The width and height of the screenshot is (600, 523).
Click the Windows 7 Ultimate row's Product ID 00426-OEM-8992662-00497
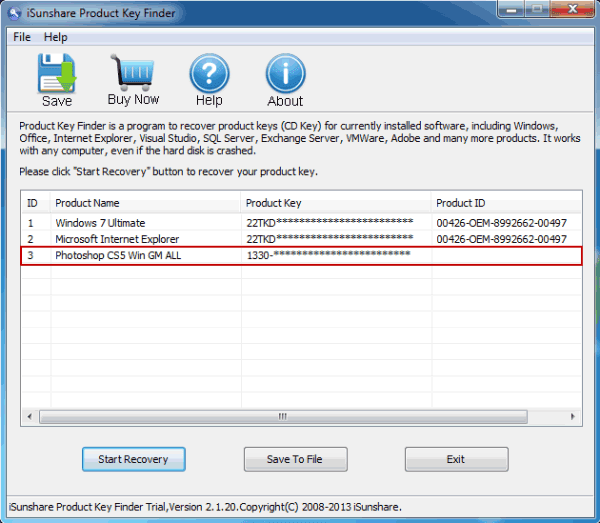501,223
